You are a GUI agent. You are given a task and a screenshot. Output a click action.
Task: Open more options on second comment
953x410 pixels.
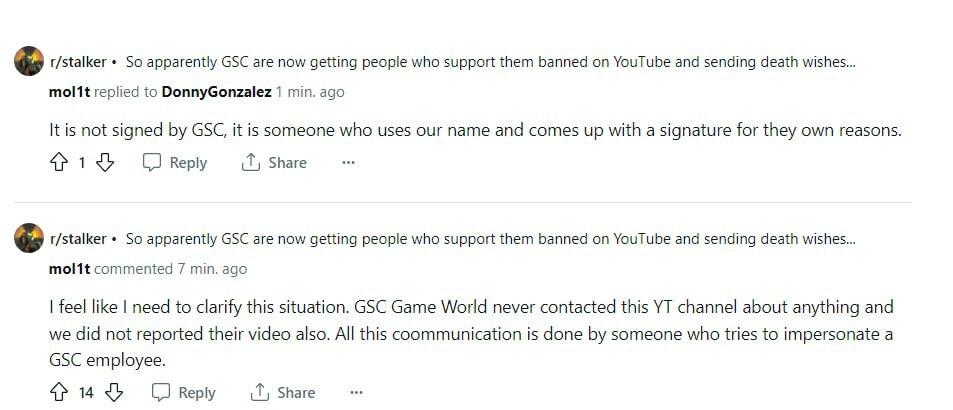(357, 393)
